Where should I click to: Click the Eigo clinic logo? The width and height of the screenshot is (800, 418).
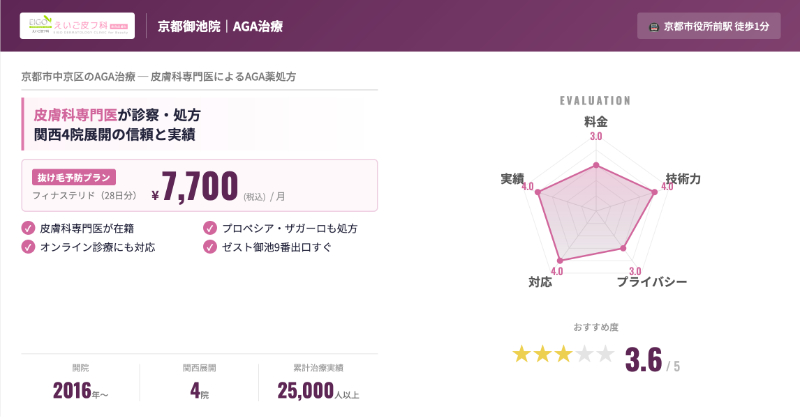pos(78,25)
